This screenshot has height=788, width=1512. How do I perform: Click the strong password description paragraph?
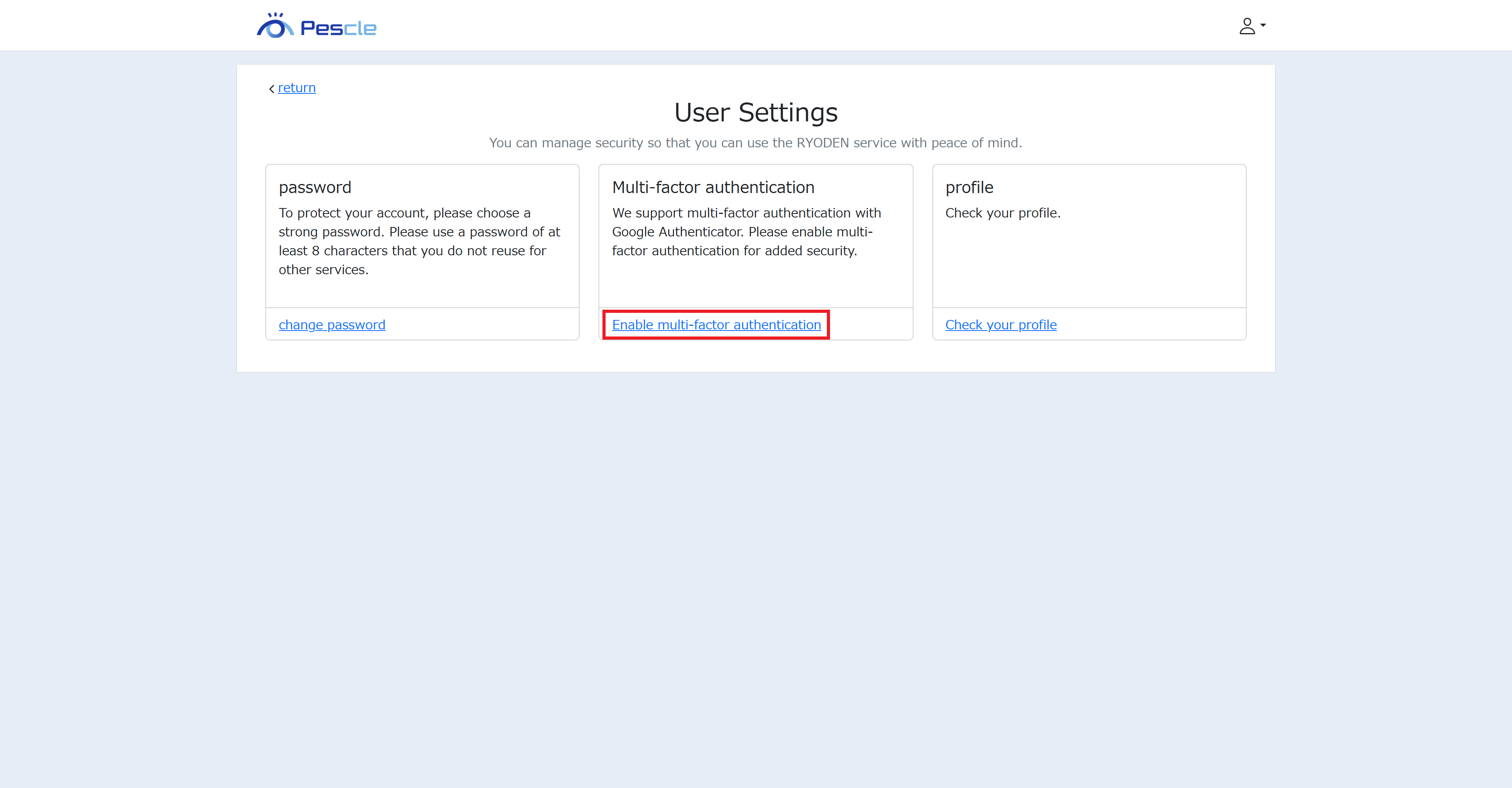pyautogui.click(x=419, y=242)
